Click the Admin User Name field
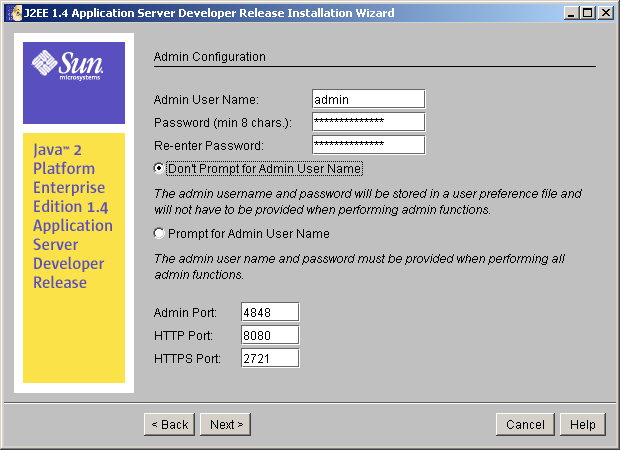 point(368,99)
